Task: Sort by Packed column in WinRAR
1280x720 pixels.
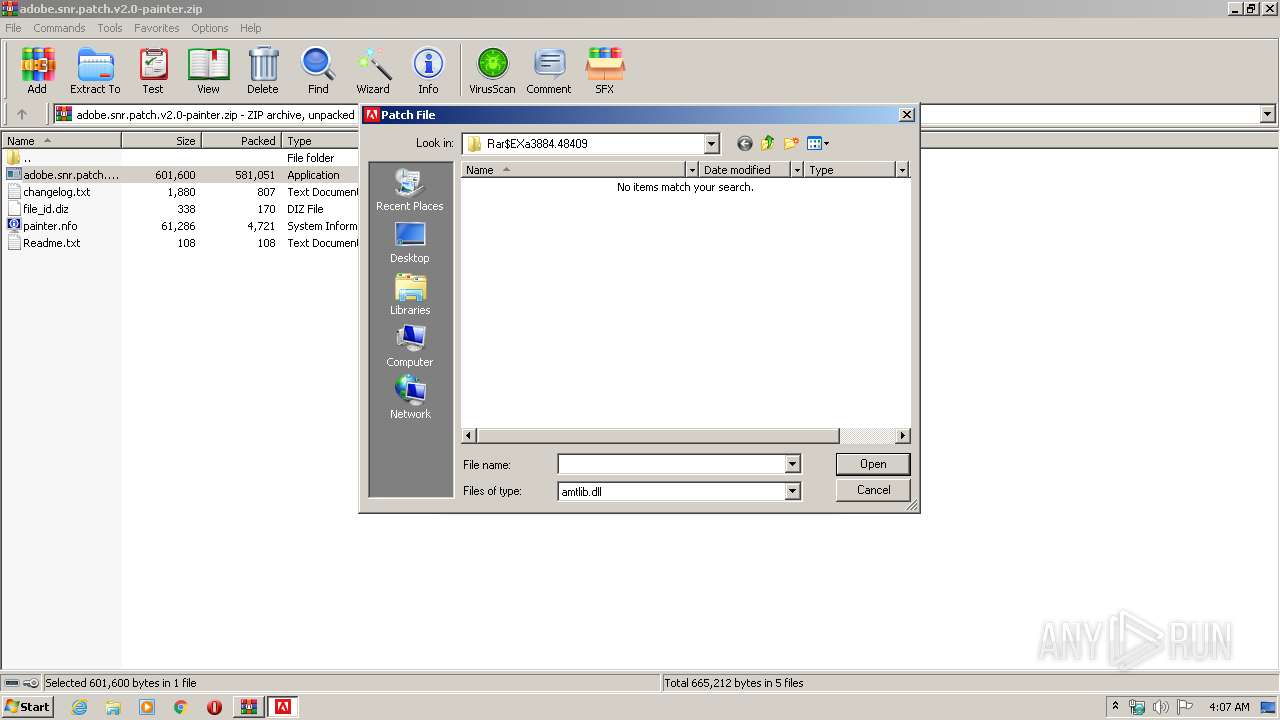Action: [x=241, y=141]
